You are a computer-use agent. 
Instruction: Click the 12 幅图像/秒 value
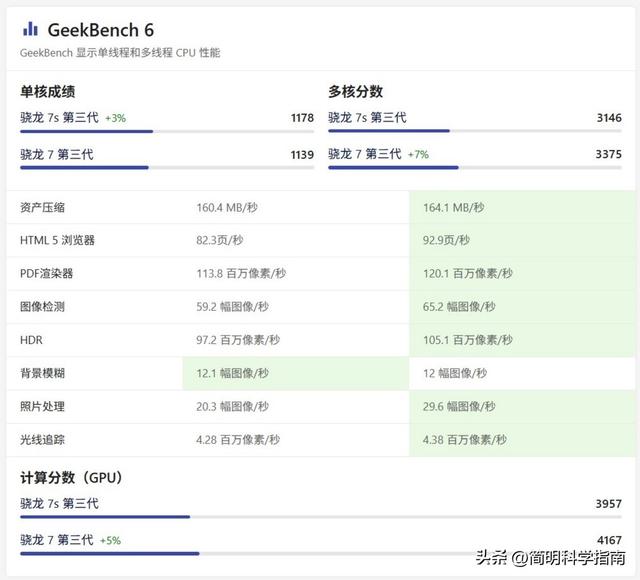pos(455,373)
